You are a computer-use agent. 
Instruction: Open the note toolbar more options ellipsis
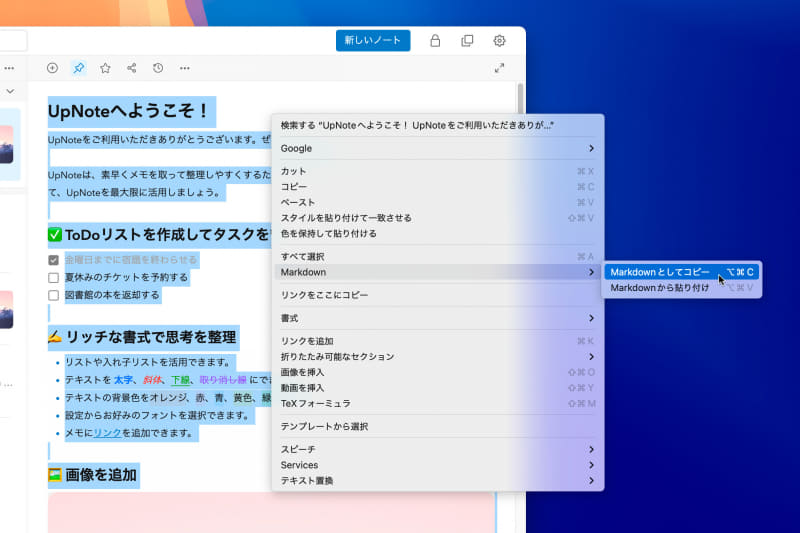coord(185,68)
